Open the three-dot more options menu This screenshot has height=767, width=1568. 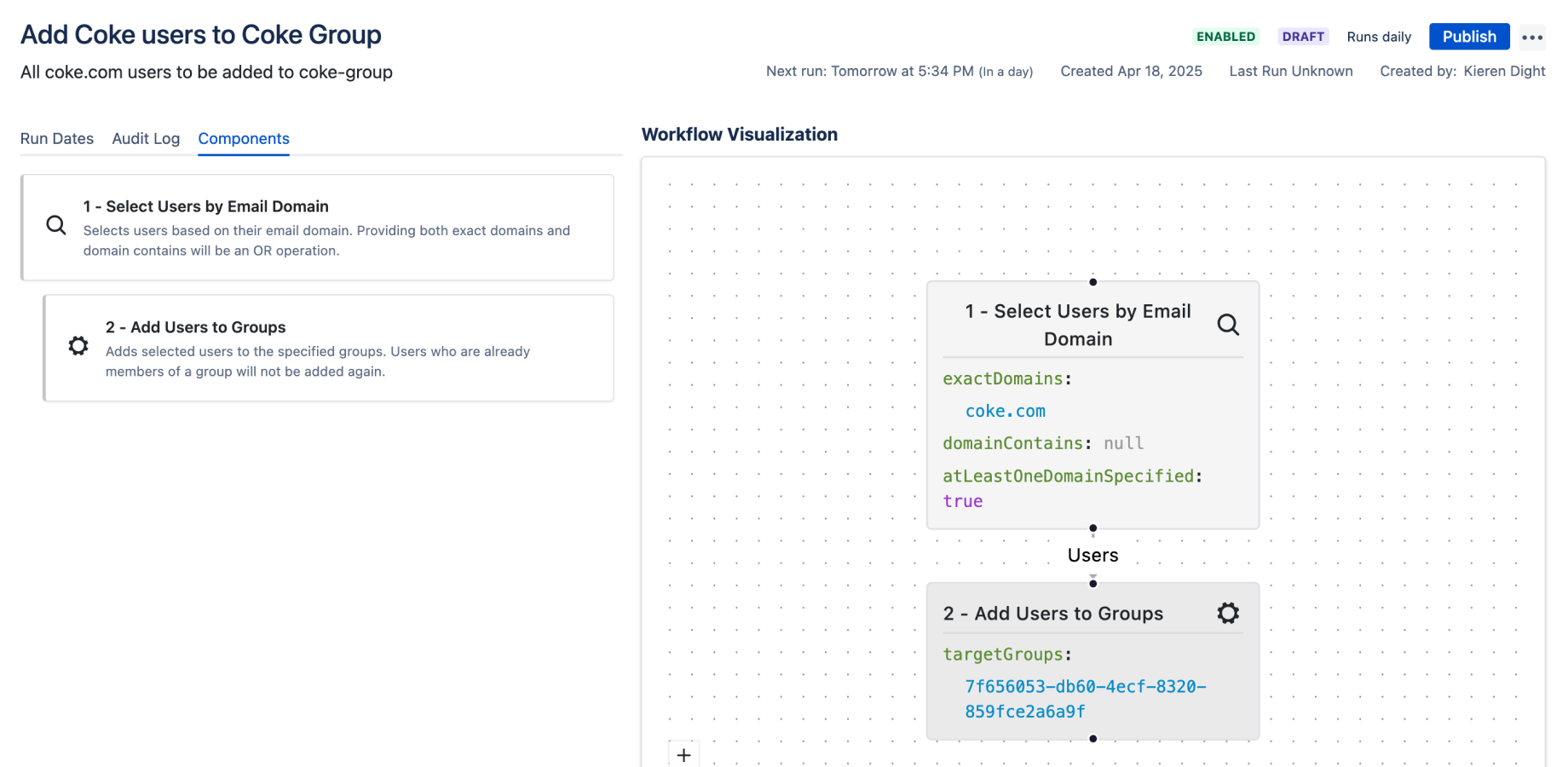point(1532,37)
